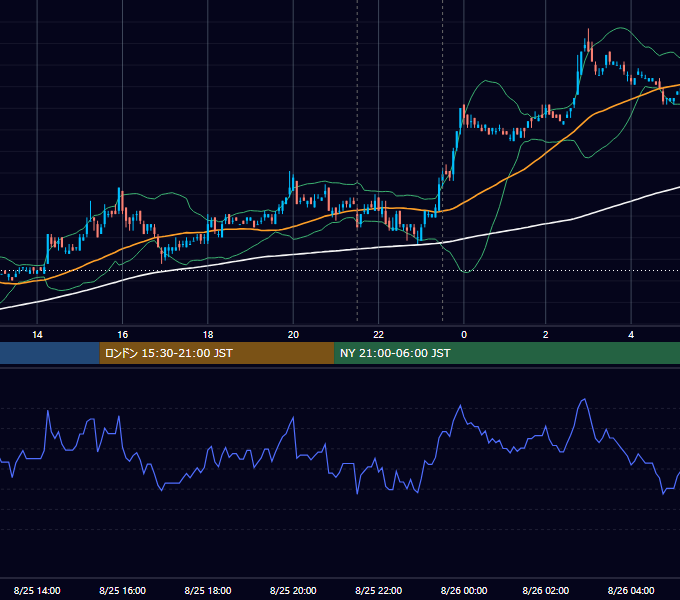Image resolution: width=680 pixels, height=600 pixels.
Task: Click the 20 hour axis label
Action: click(x=293, y=335)
